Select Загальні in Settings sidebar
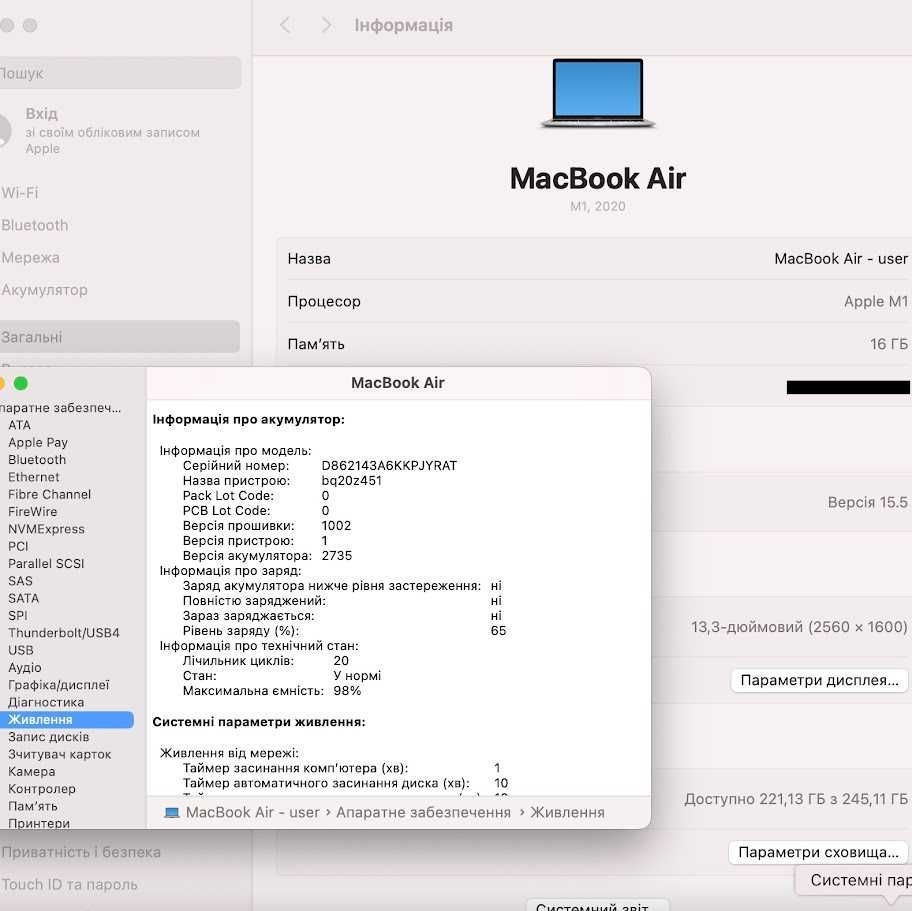Viewport: 912px width, 911px height. point(119,337)
